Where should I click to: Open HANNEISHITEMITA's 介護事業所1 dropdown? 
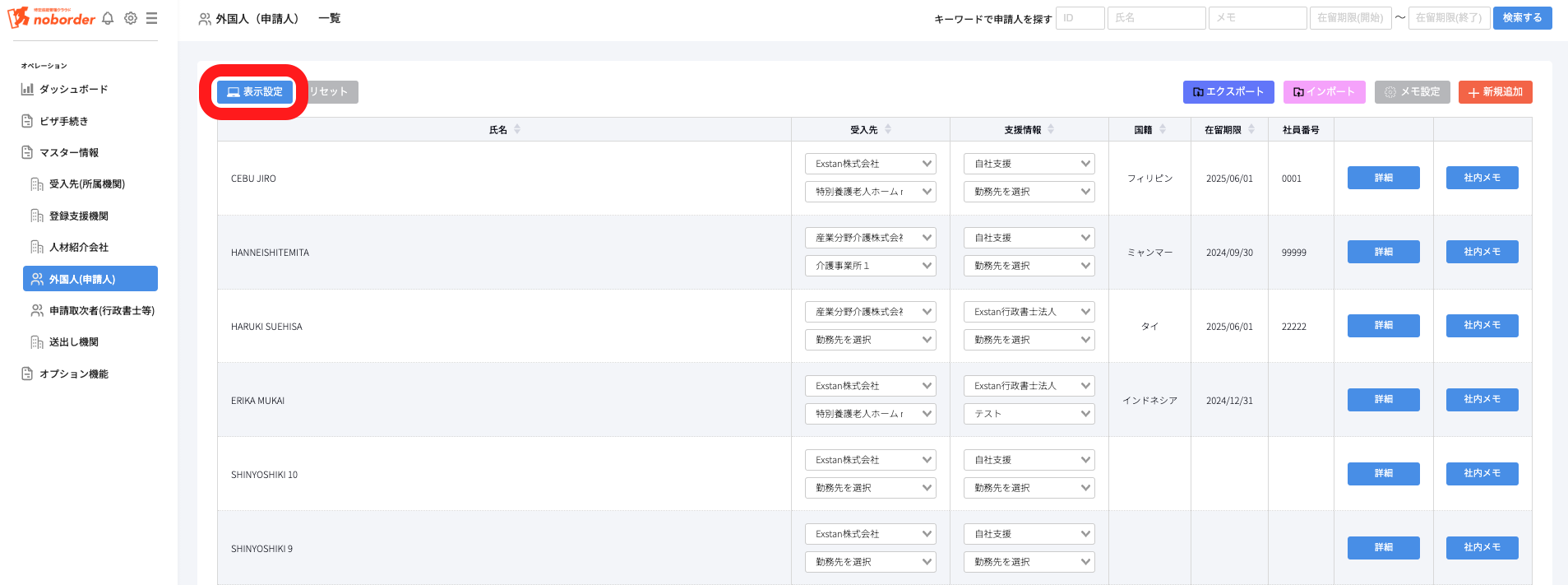(870, 266)
